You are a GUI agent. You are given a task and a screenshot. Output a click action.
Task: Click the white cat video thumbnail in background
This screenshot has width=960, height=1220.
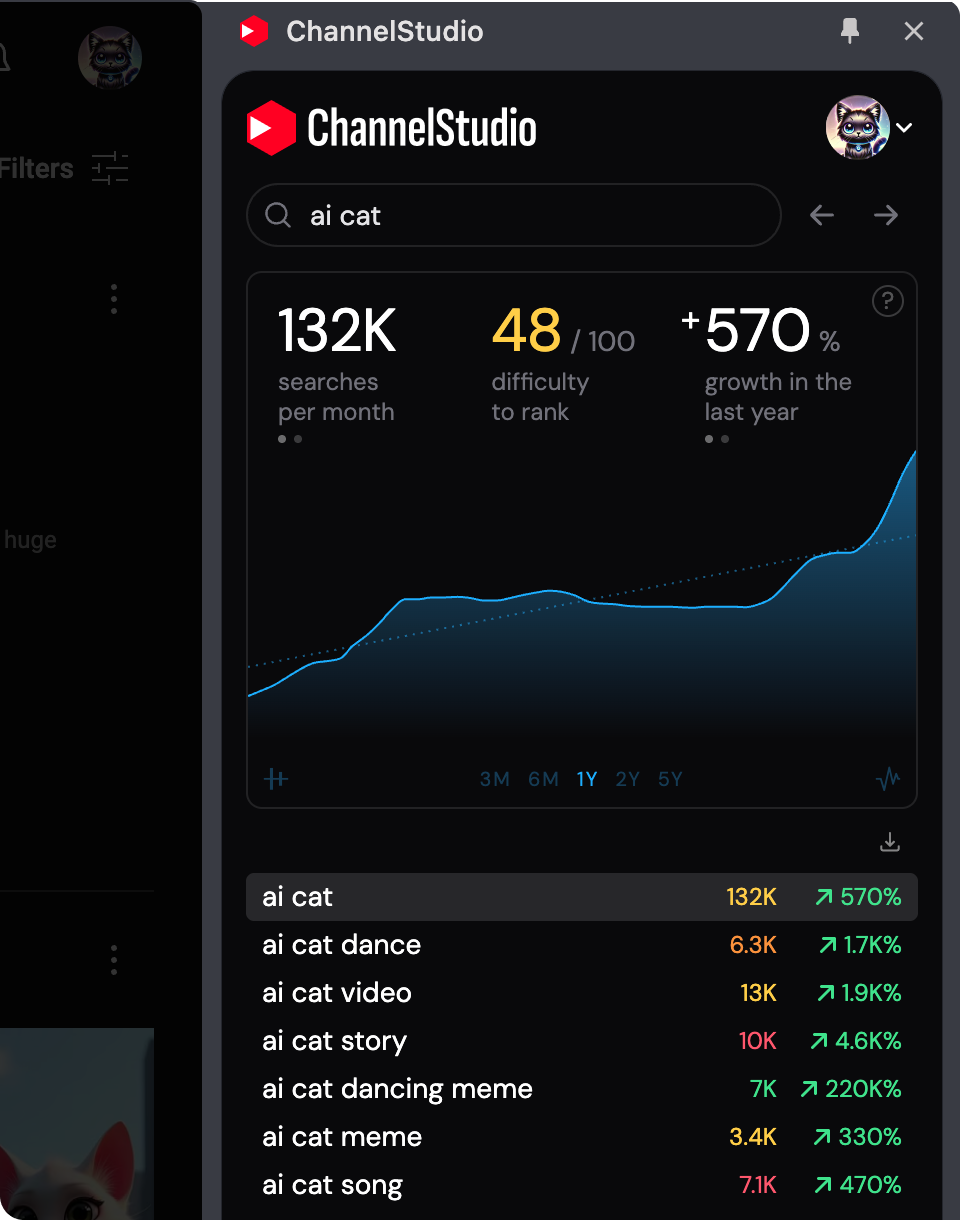pyautogui.click(x=77, y=1124)
